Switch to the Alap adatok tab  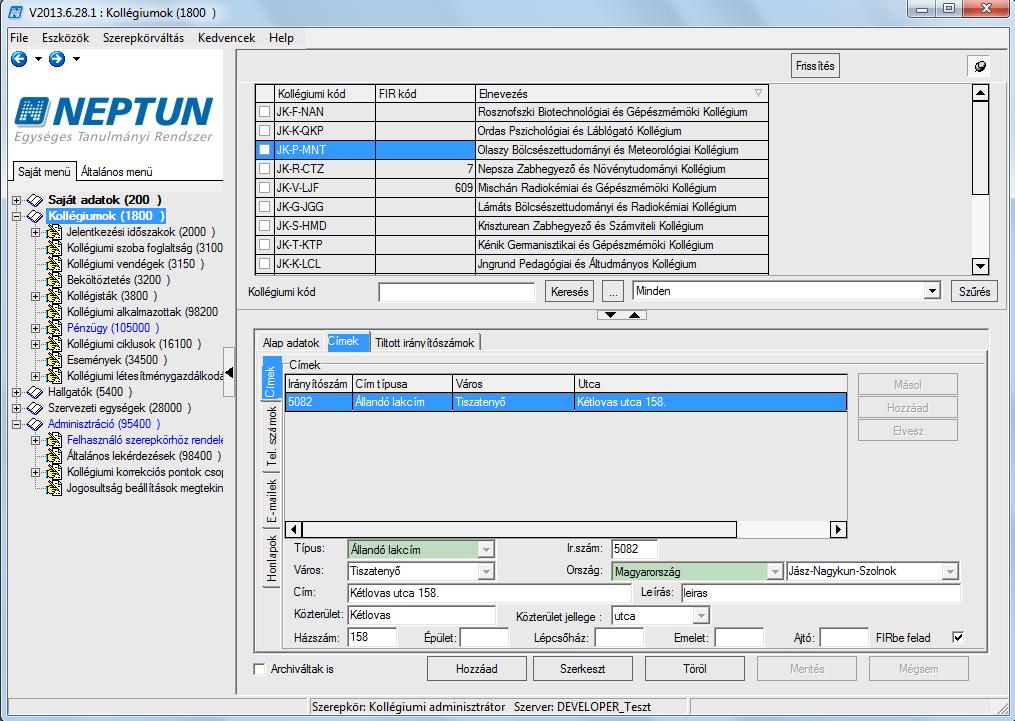click(x=291, y=343)
